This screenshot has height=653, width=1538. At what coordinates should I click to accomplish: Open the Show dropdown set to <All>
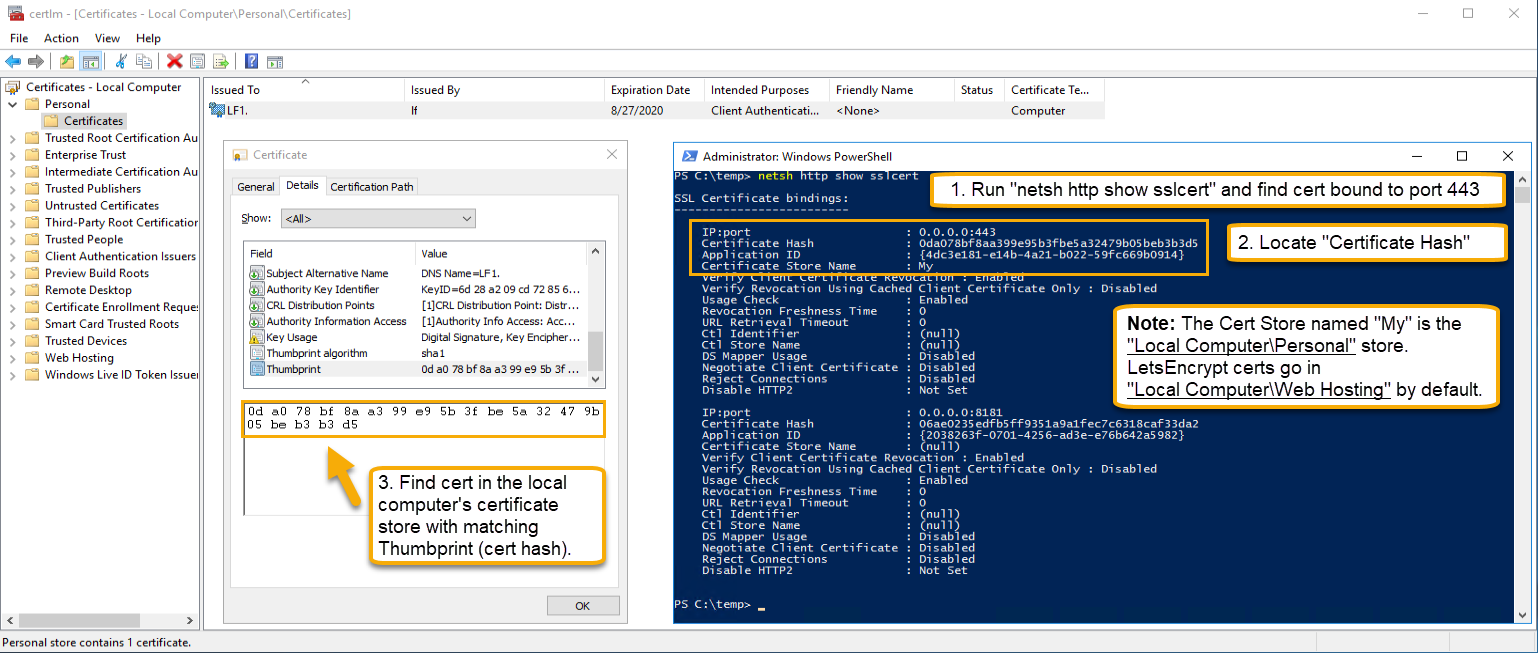(378, 218)
